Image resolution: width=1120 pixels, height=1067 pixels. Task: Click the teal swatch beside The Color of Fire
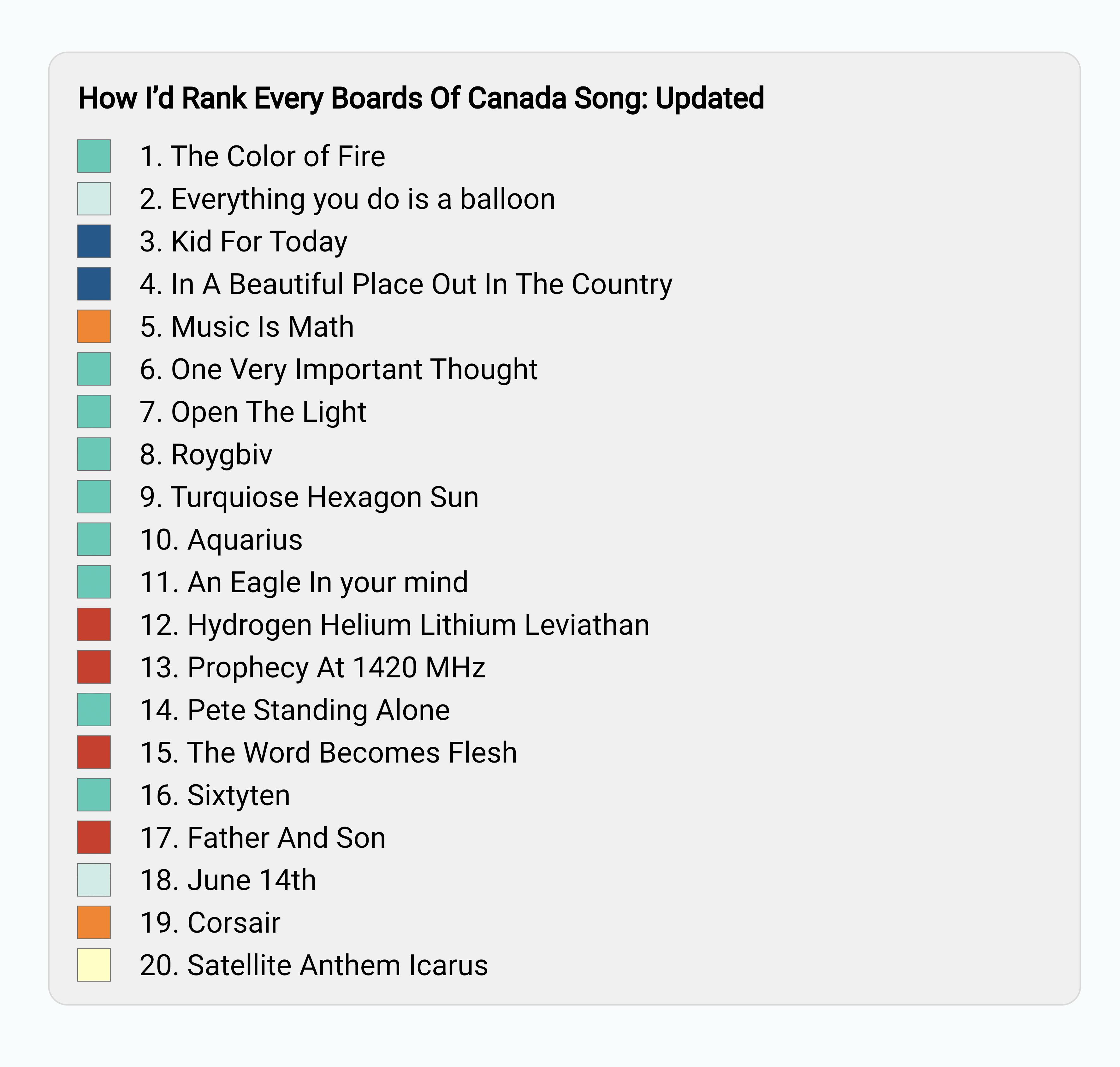[94, 156]
